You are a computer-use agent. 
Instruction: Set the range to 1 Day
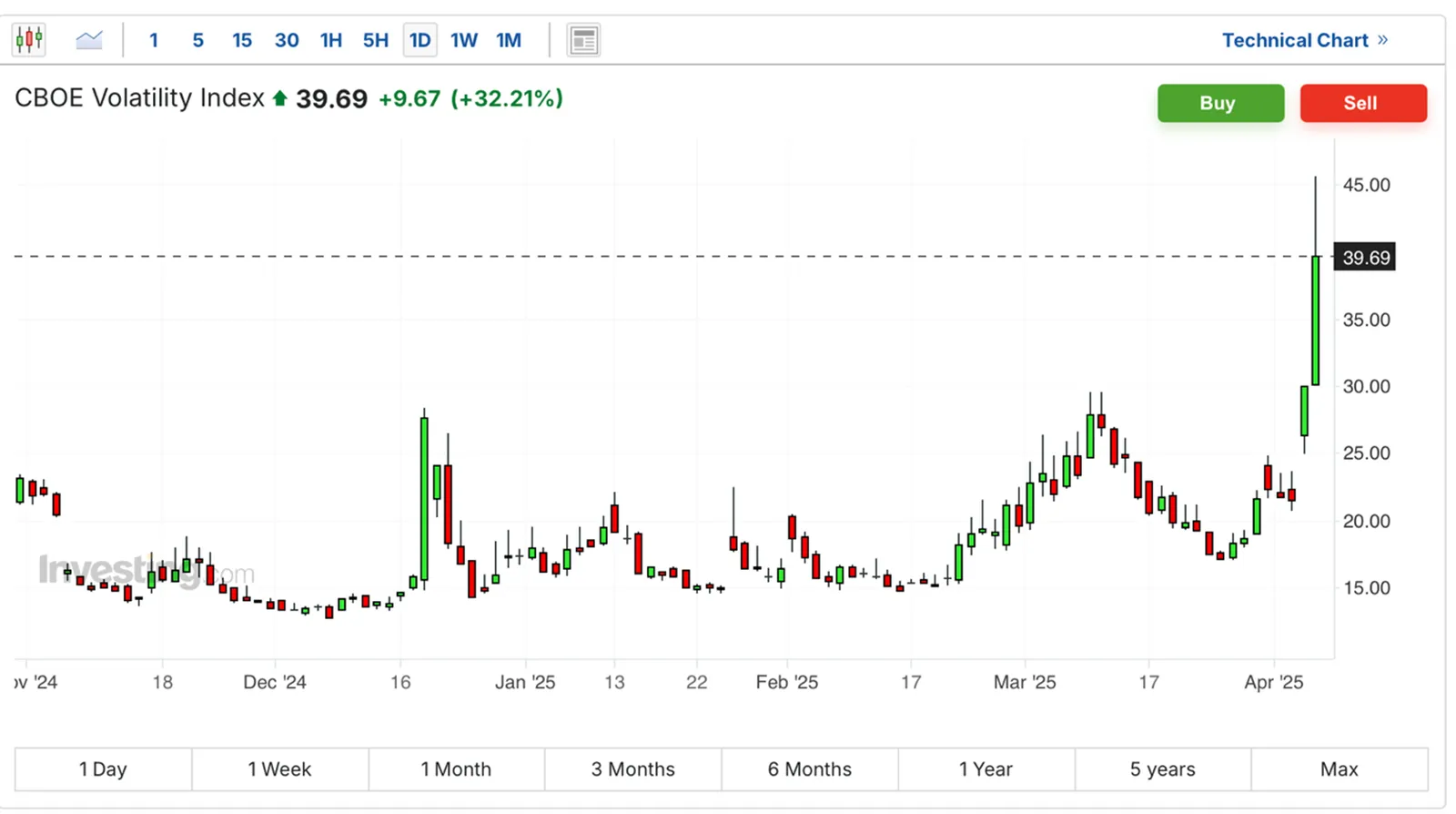(103, 769)
